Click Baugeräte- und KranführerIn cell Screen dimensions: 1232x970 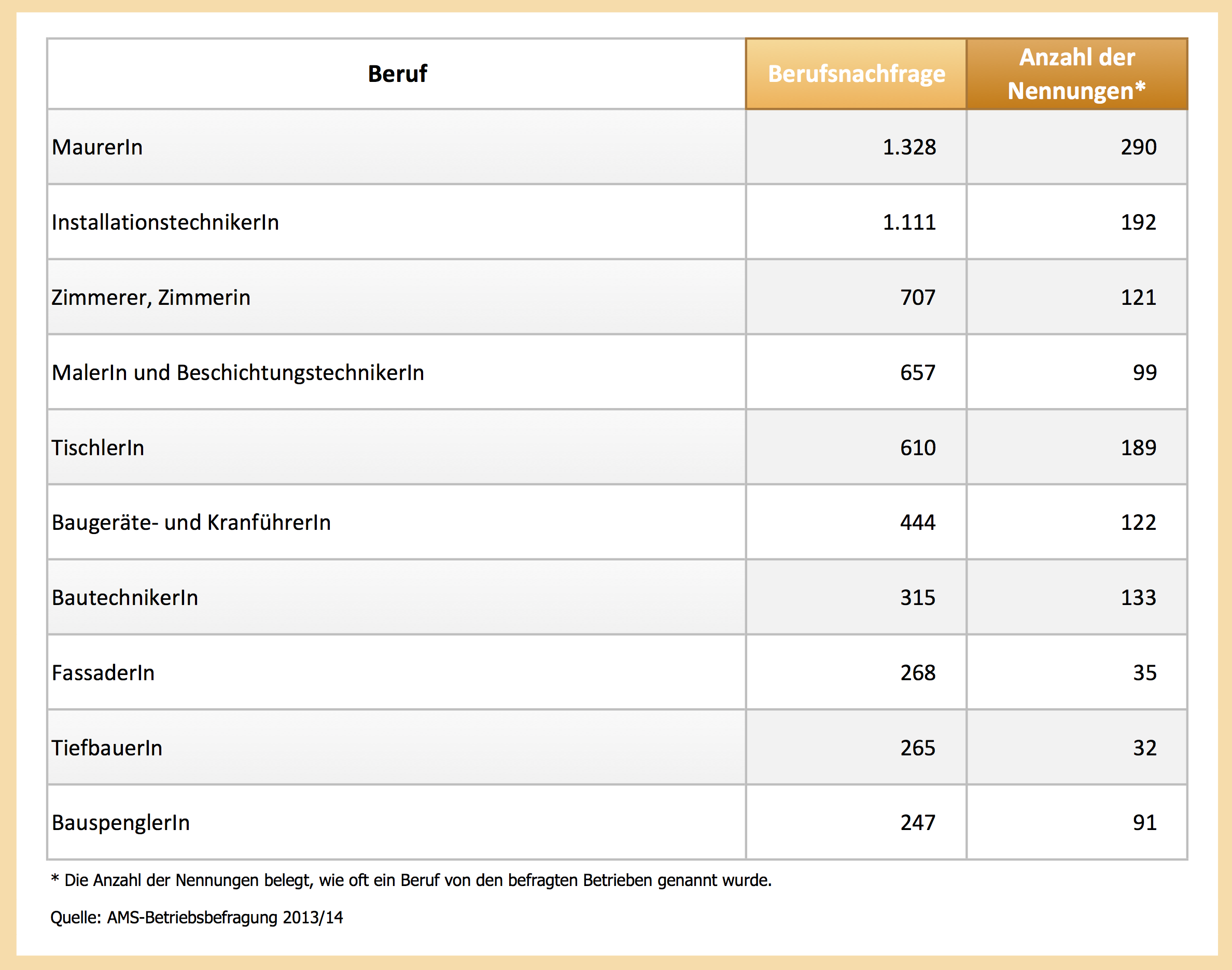[191, 523]
